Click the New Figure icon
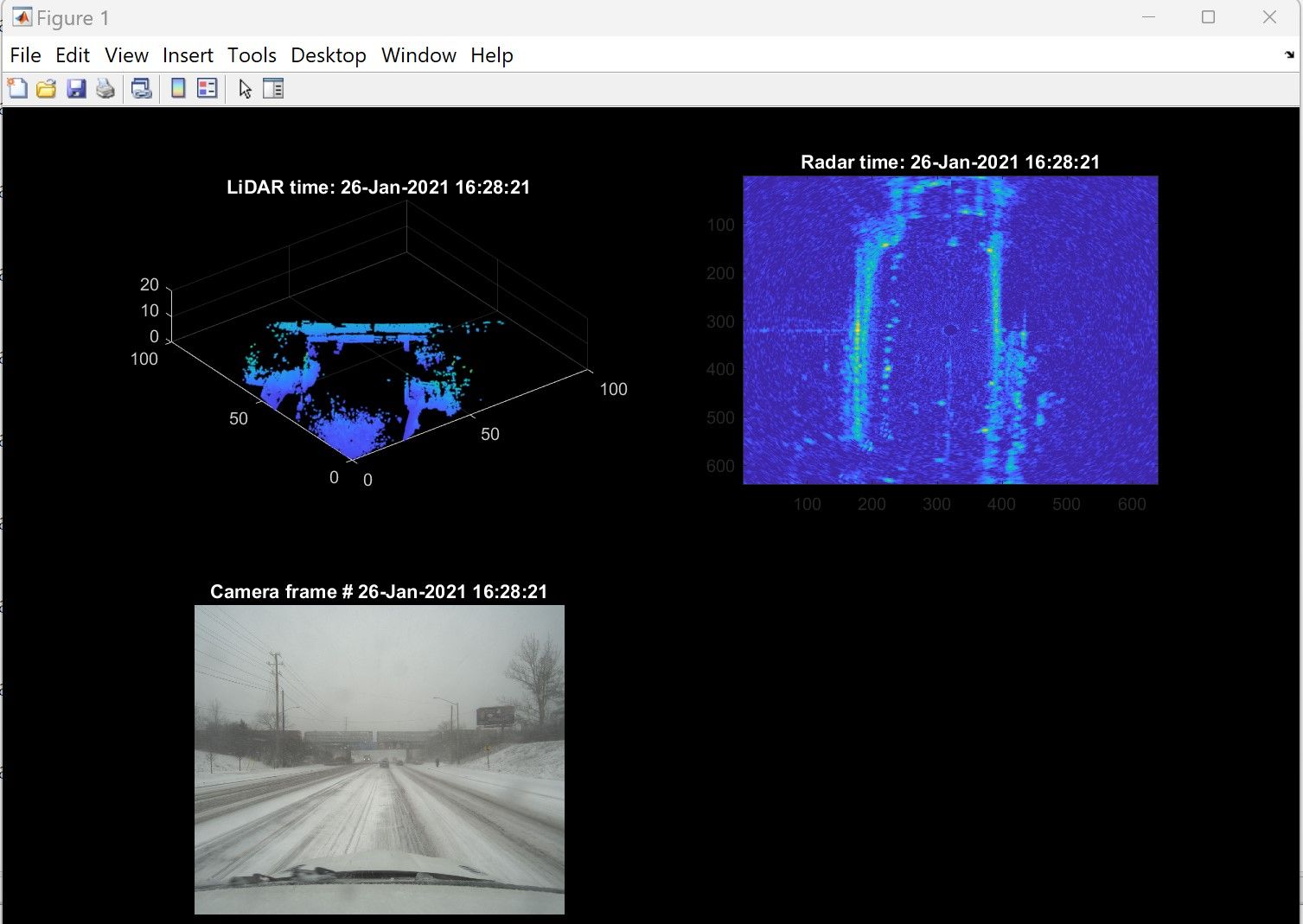This screenshot has width=1303, height=924. [17, 87]
